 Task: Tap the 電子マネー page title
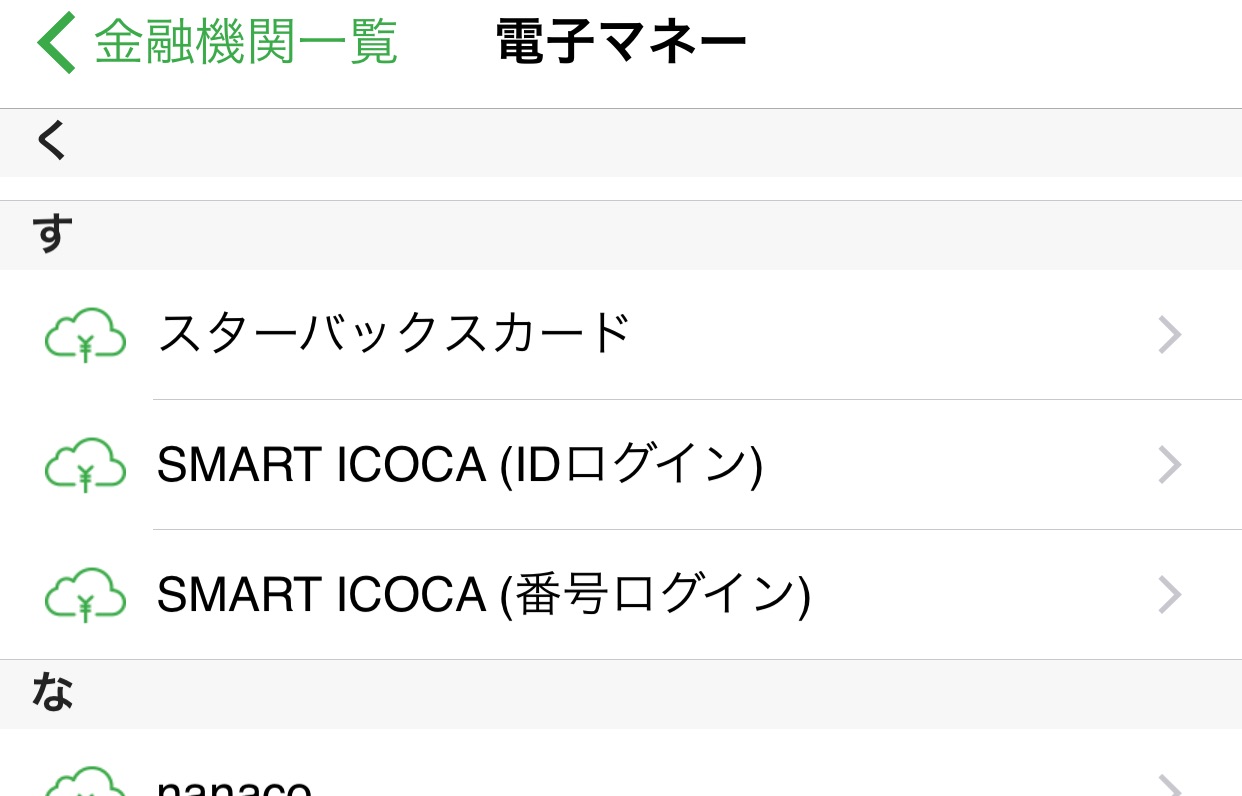[621, 43]
